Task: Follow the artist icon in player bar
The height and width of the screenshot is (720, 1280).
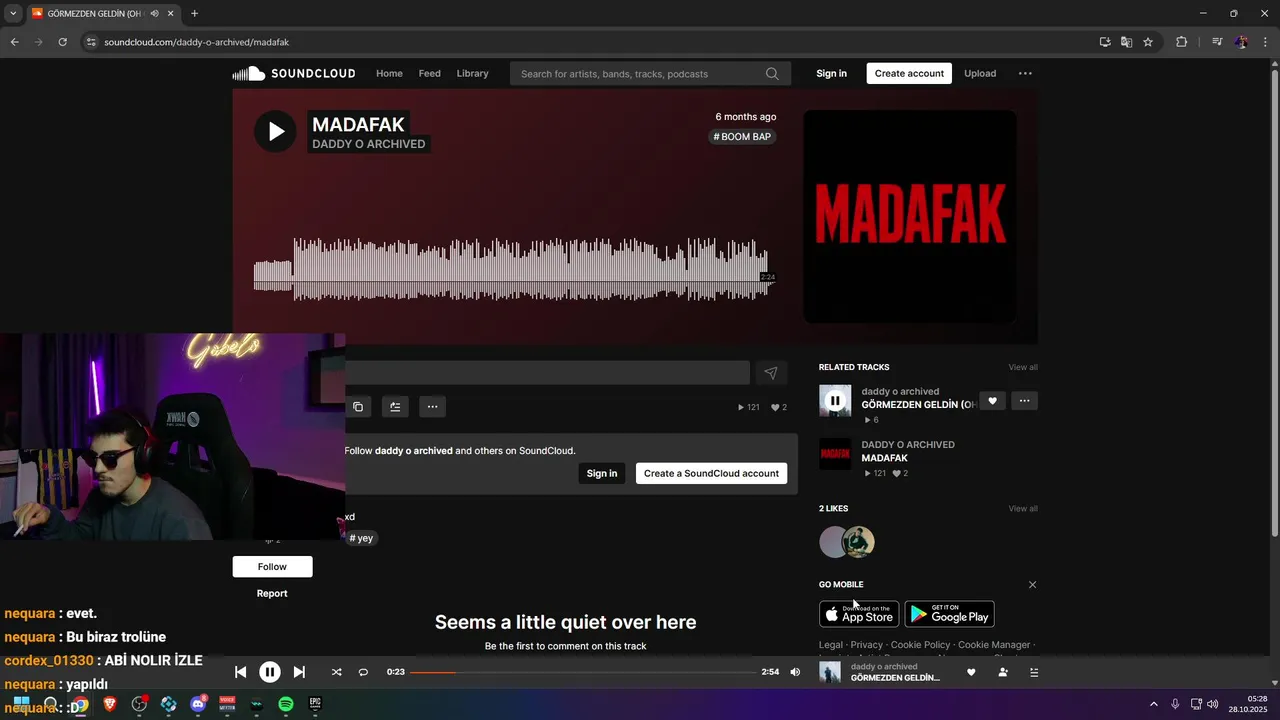Action: 1003,672
